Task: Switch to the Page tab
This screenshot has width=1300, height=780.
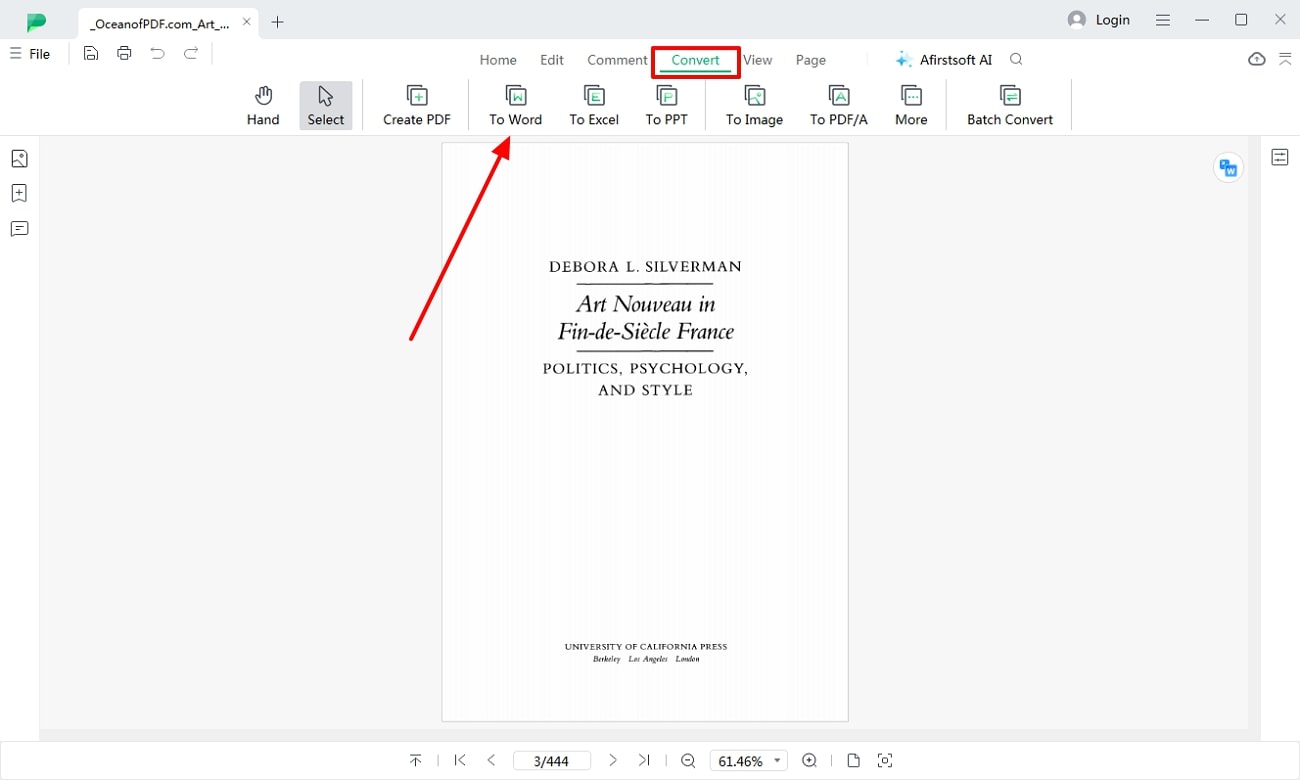Action: click(811, 60)
